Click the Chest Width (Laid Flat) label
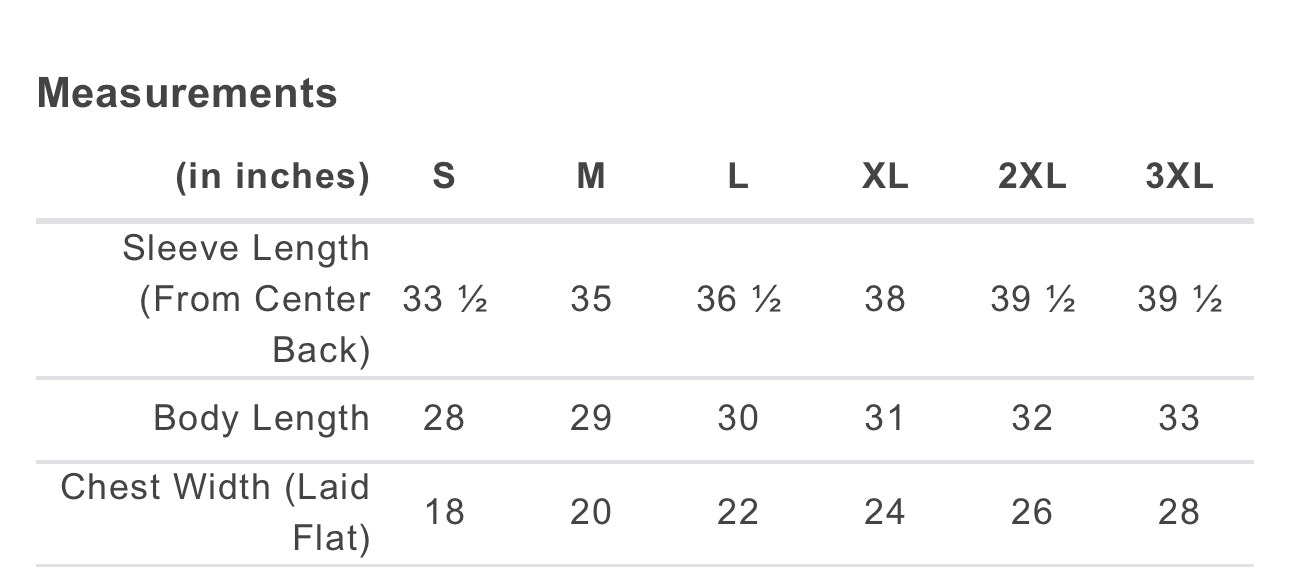This screenshot has height=568, width=1290. [x=215, y=512]
